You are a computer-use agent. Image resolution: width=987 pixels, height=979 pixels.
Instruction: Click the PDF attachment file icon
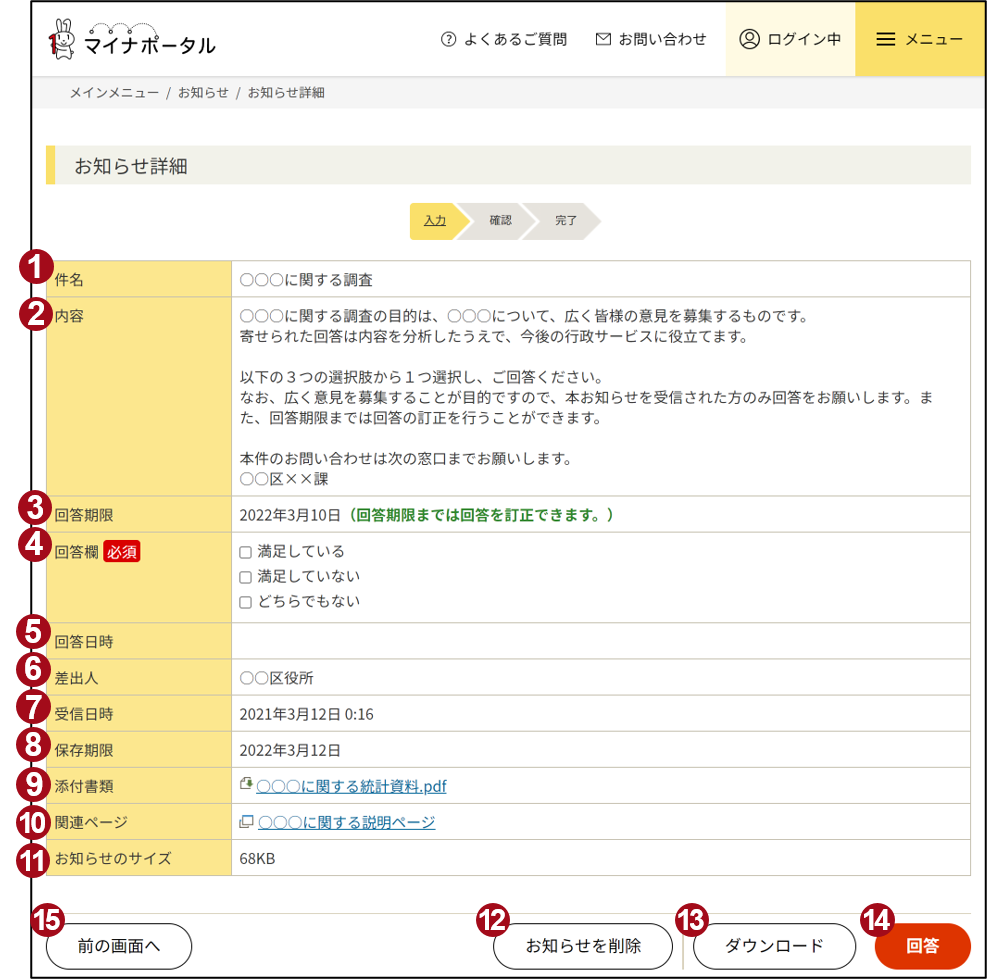coord(246,785)
